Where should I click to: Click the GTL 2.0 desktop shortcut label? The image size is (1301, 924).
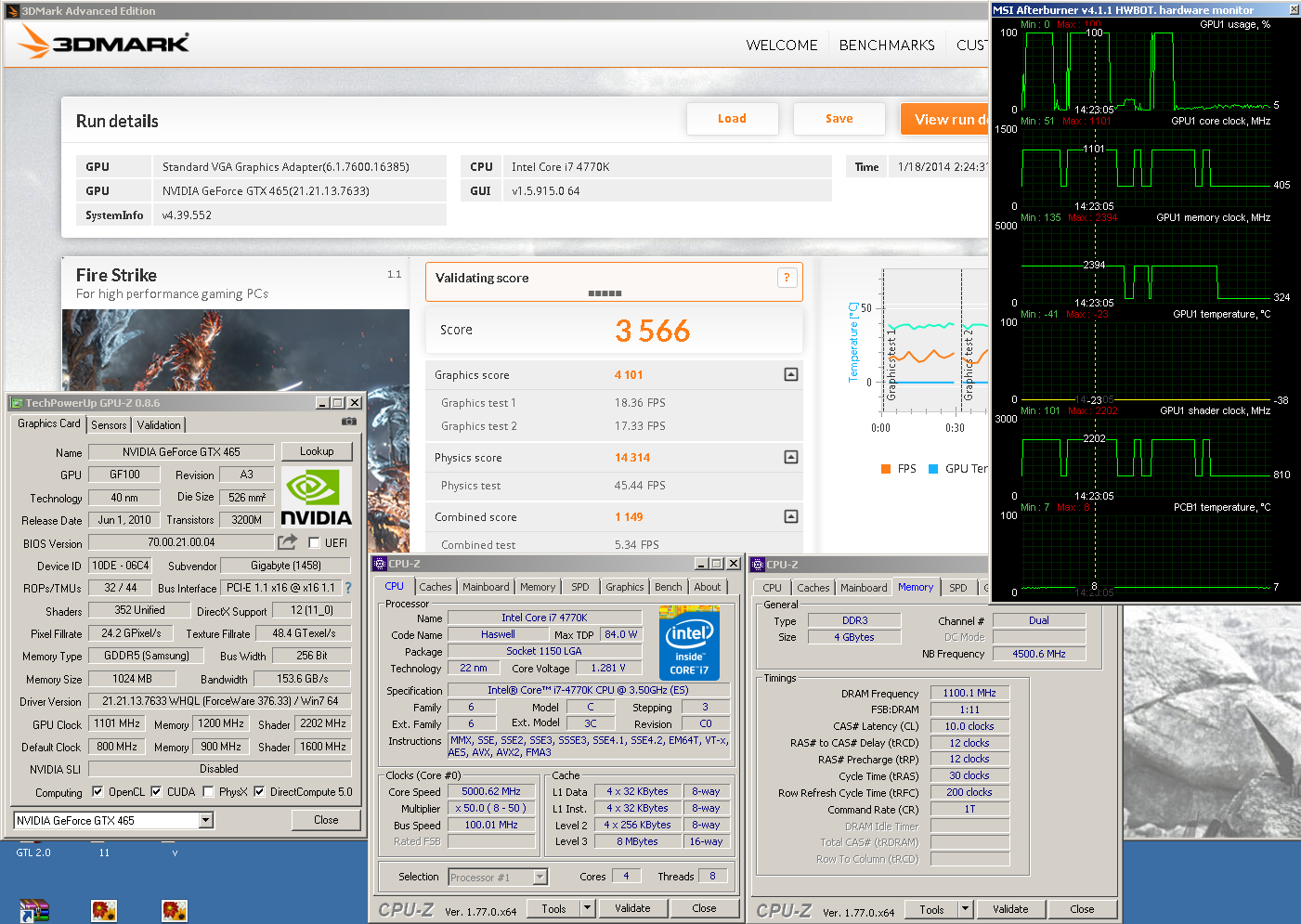33,852
